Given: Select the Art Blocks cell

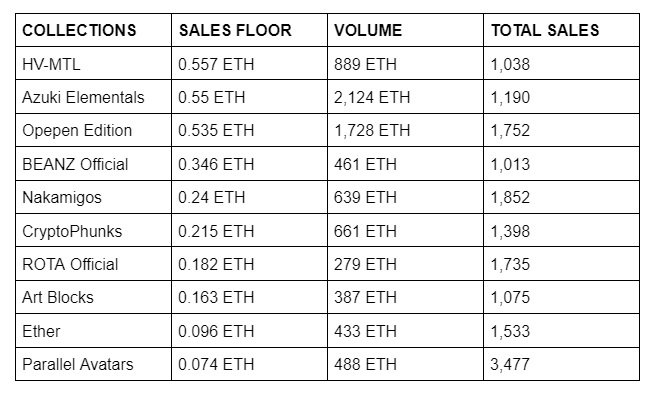Looking at the screenshot, I should 57,298.
